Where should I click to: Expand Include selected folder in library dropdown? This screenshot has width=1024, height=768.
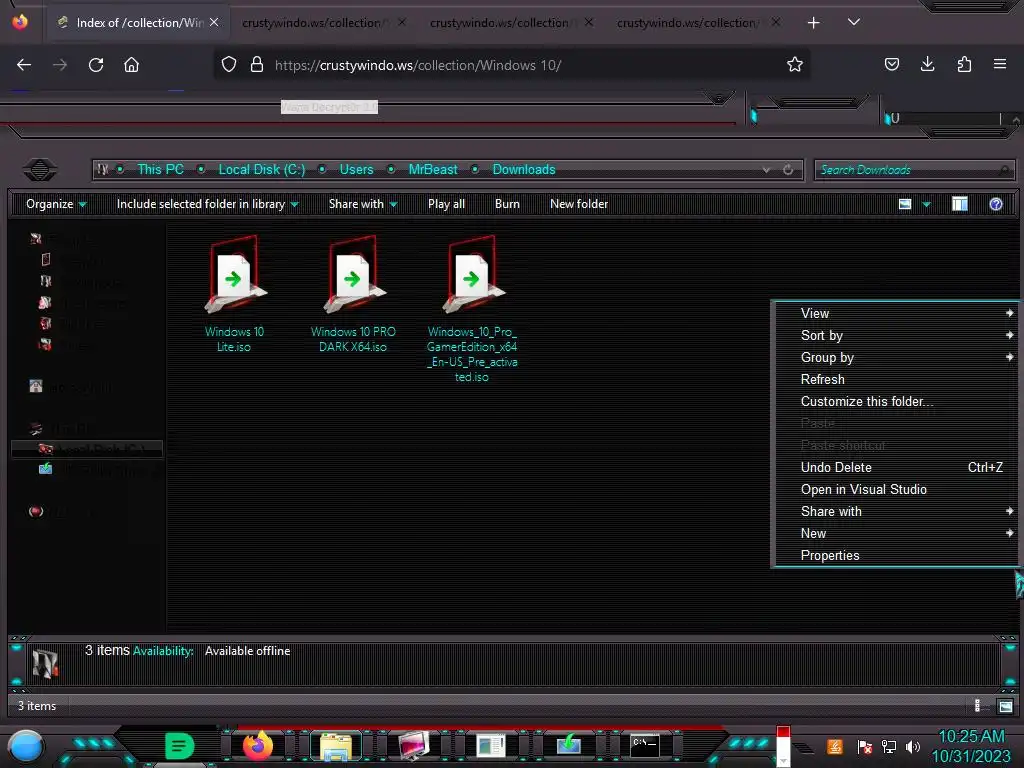click(208, 204)
